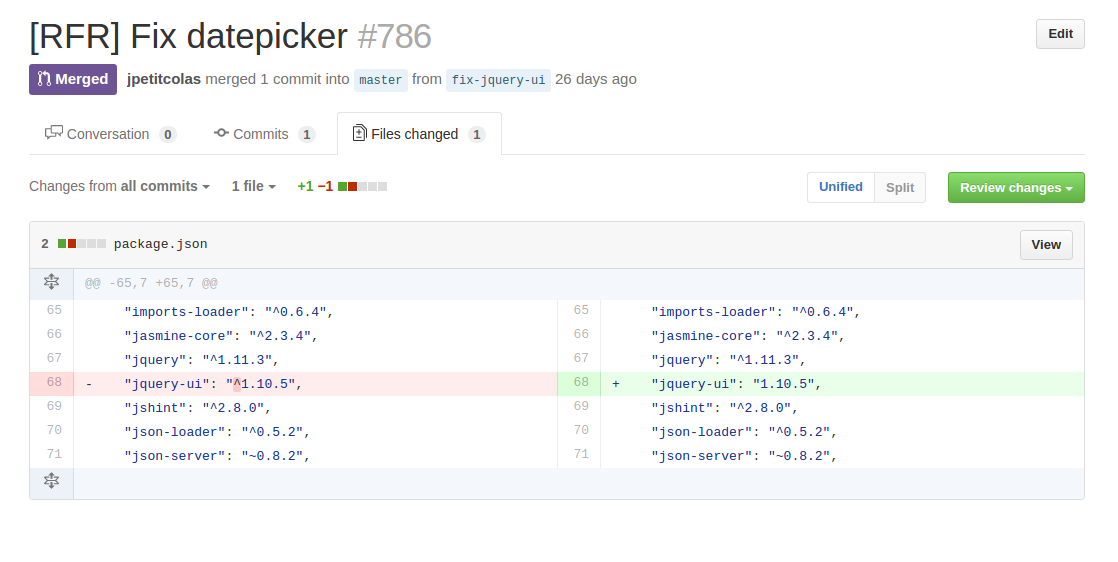
Task: Expand hidden lines above the diff
Action: coord(51,282)
